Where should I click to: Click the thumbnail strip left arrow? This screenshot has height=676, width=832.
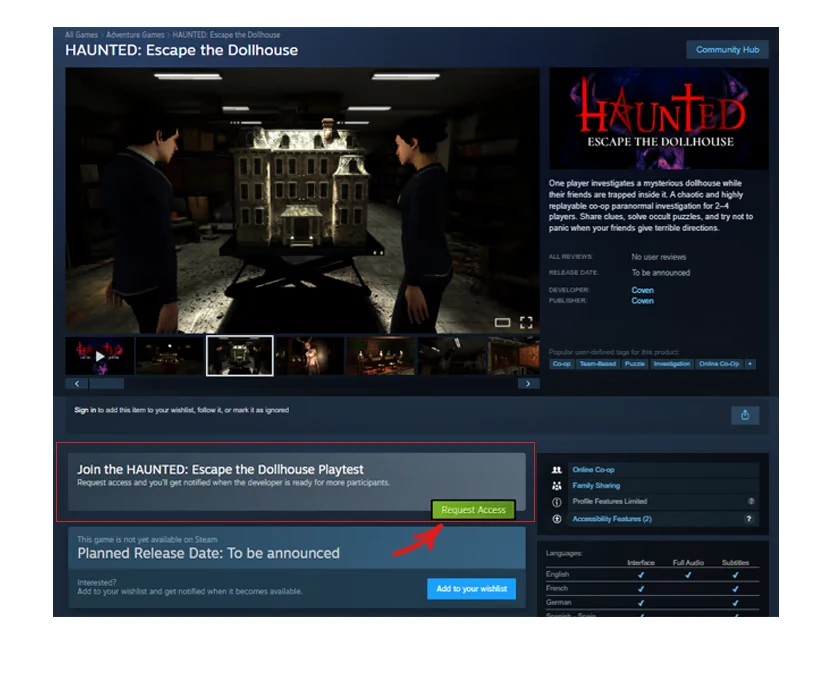pos(77,384)
